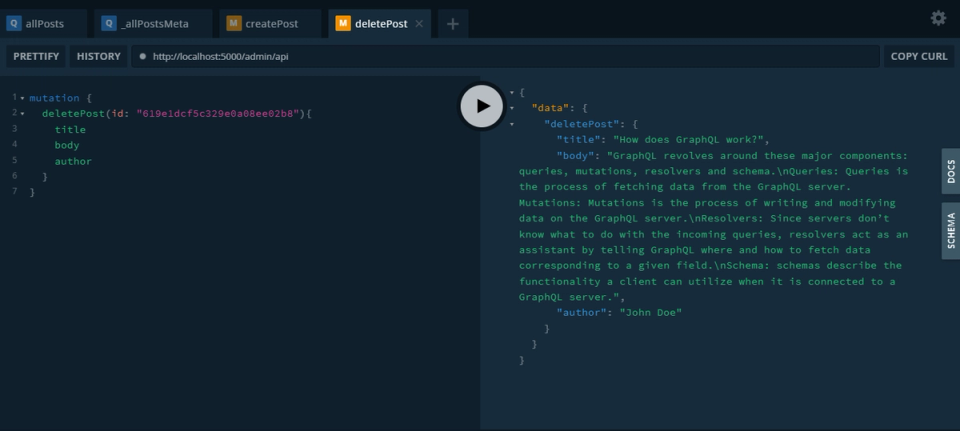Click the "body" key in response

click(575, 156)
